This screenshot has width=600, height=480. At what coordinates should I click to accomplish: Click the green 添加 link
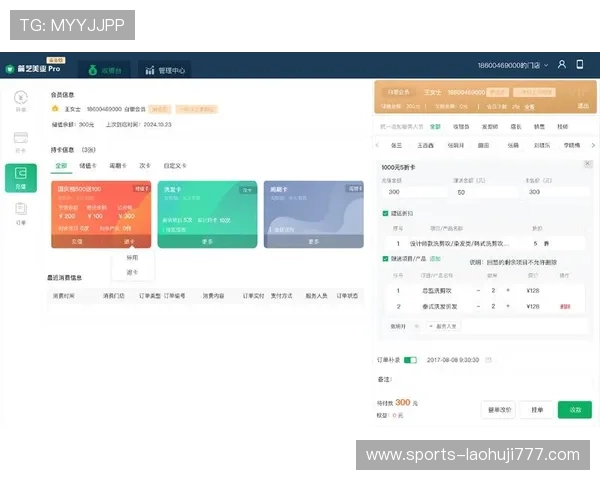(x=435, y=259)
